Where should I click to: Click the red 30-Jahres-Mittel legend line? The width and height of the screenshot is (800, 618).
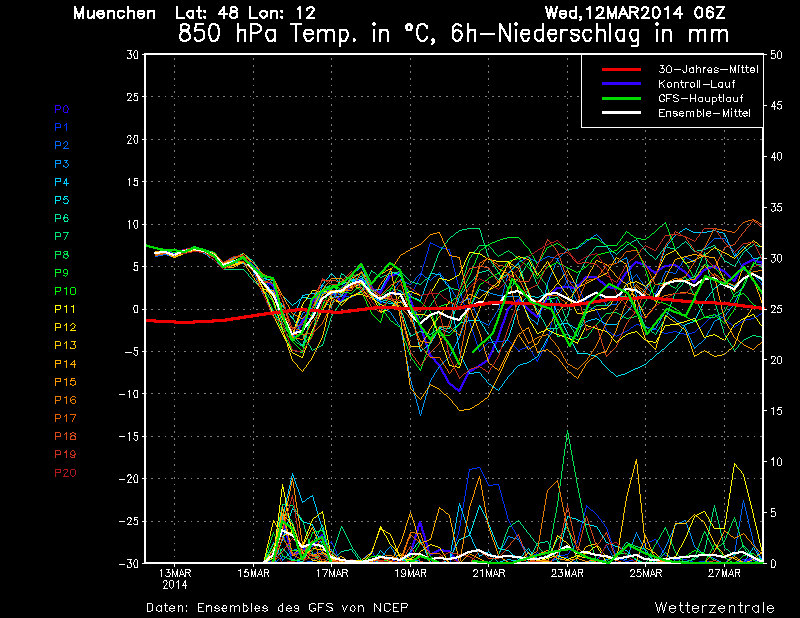tap(621, 69)
